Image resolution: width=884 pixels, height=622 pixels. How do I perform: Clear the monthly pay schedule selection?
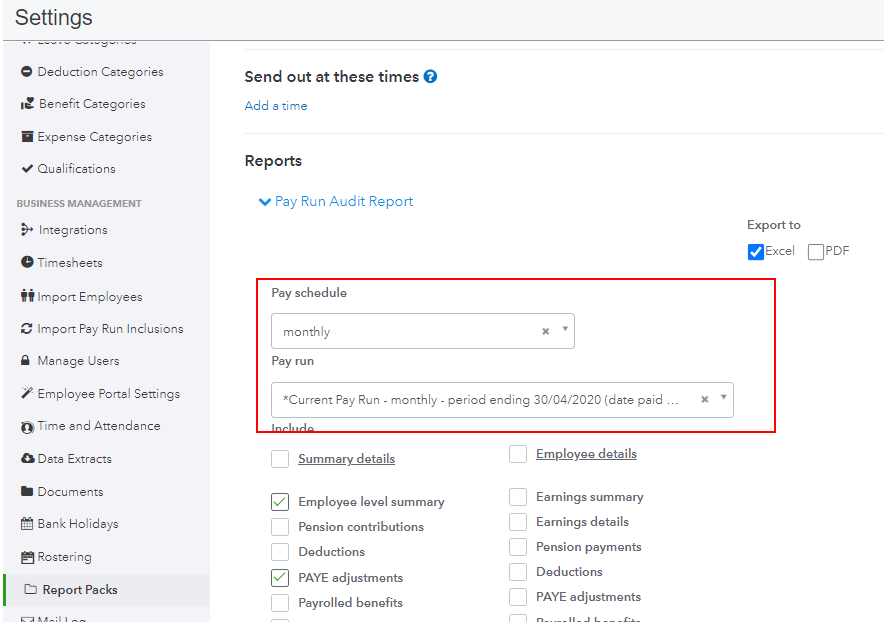click(545, 332)
